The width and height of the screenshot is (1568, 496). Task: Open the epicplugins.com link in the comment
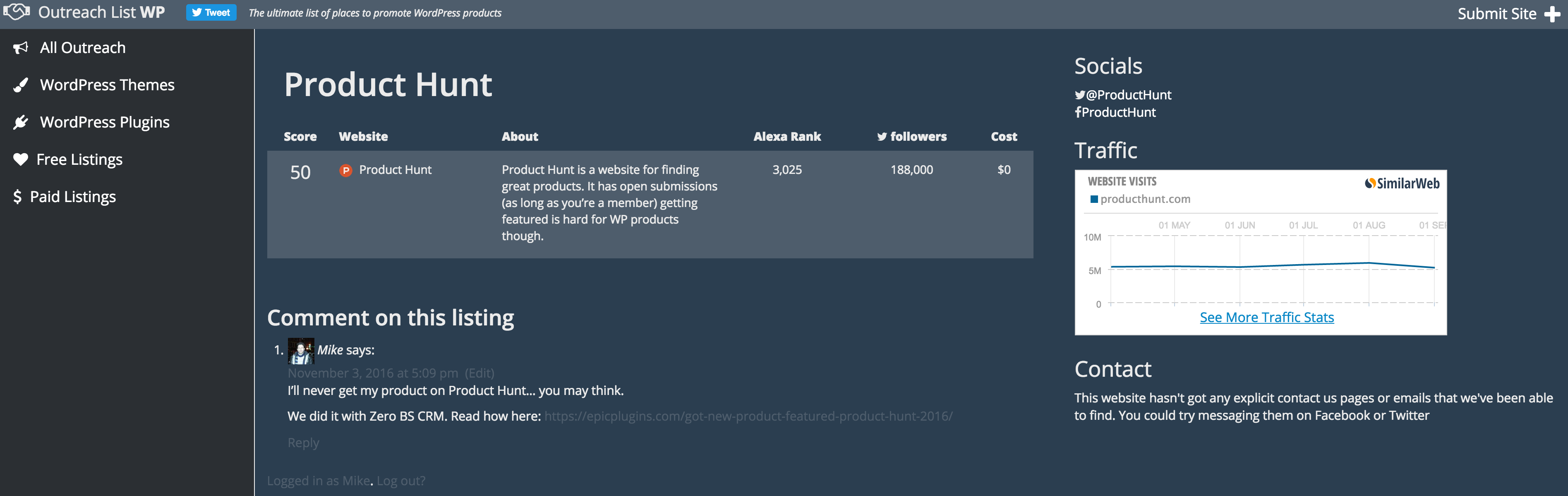pos(748,416)
